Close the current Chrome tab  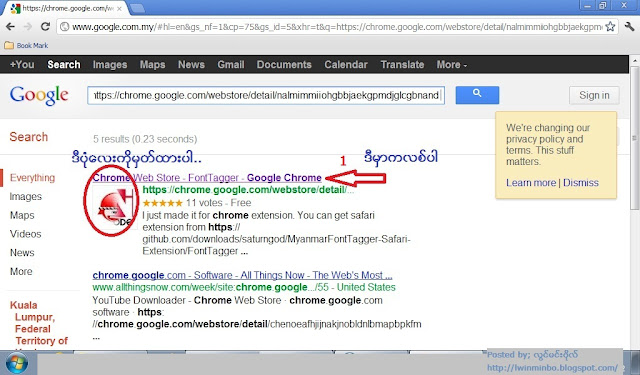[x=119, y=9]
